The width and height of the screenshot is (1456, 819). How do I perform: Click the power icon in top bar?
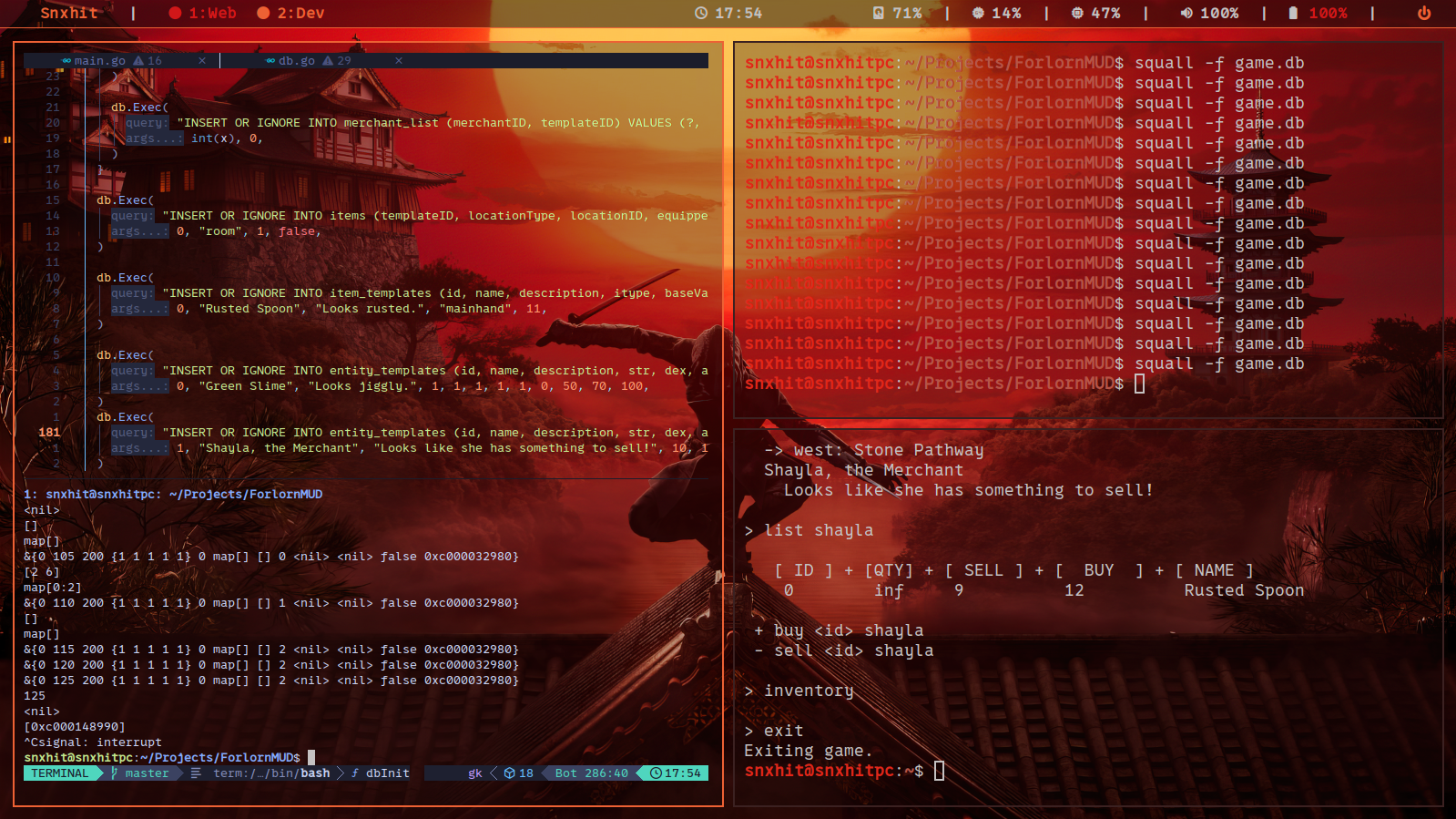[x=1424, y=14]
